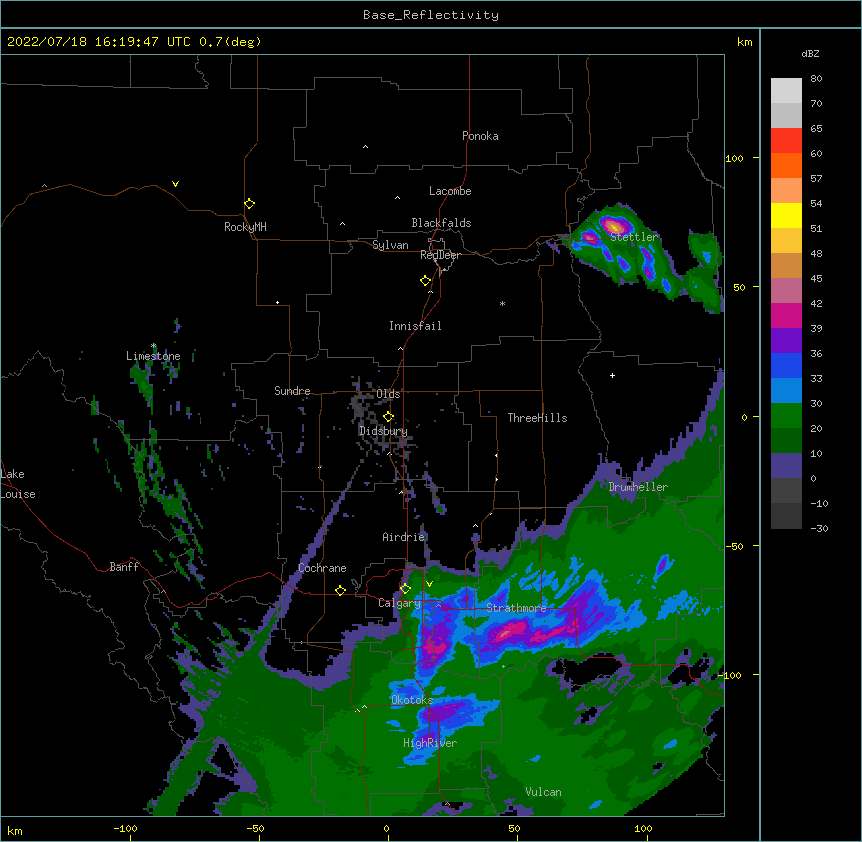Click the Strathmore label
The image size is (862, 842).
[x=516, y=608]
